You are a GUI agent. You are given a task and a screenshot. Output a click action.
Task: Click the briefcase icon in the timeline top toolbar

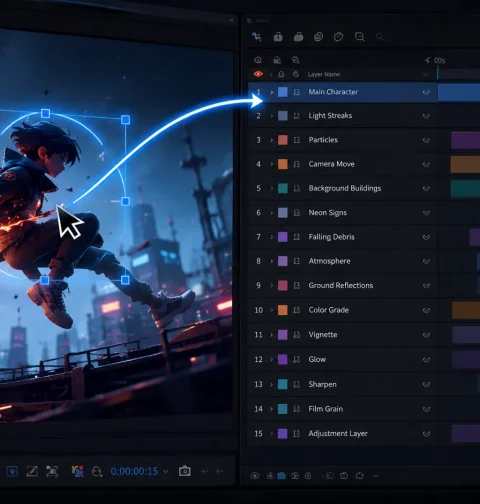[x=298, y=37]
